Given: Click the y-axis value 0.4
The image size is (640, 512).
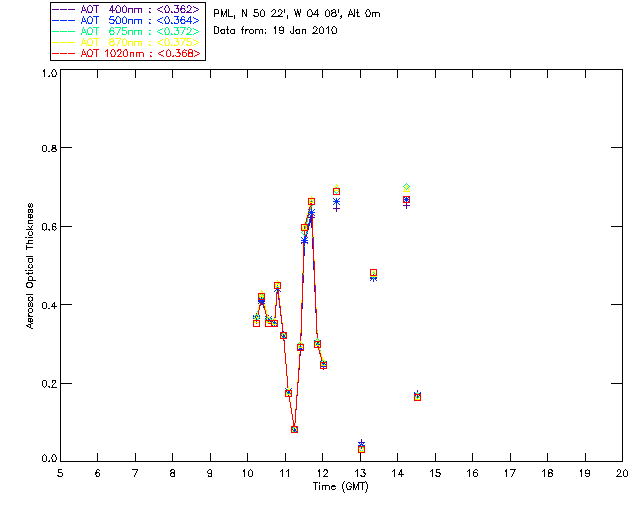Looking at the screenshot, I should pos(49,305).
